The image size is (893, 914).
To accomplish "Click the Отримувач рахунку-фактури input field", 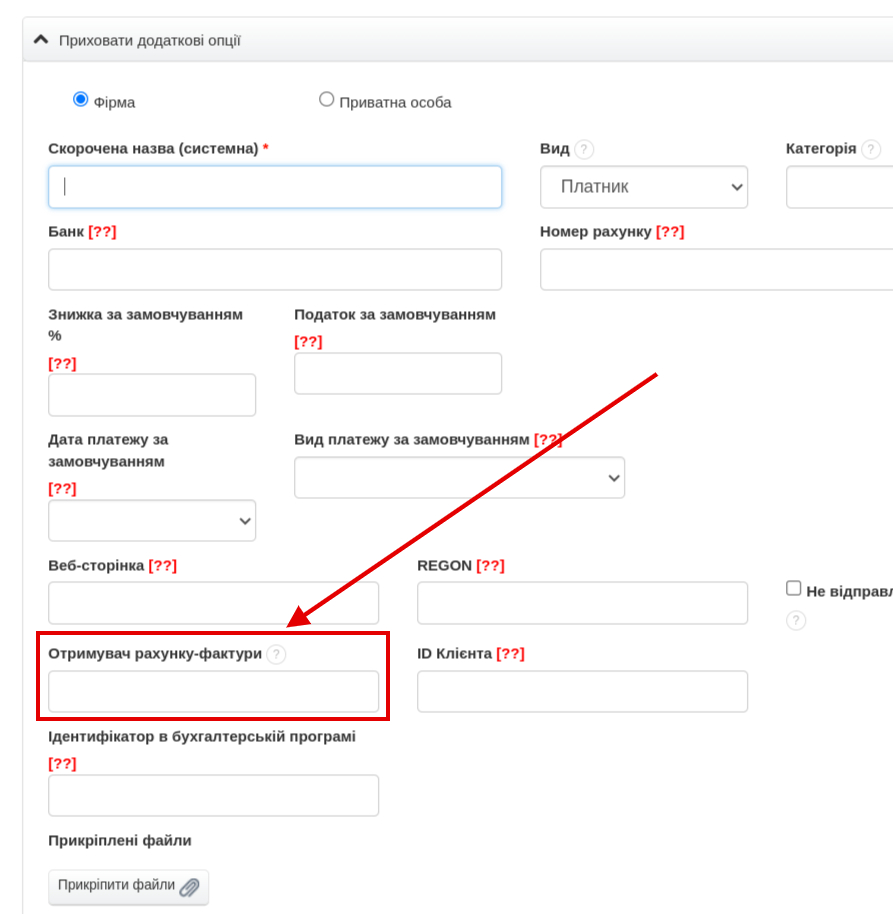I will tap(213, 692).
